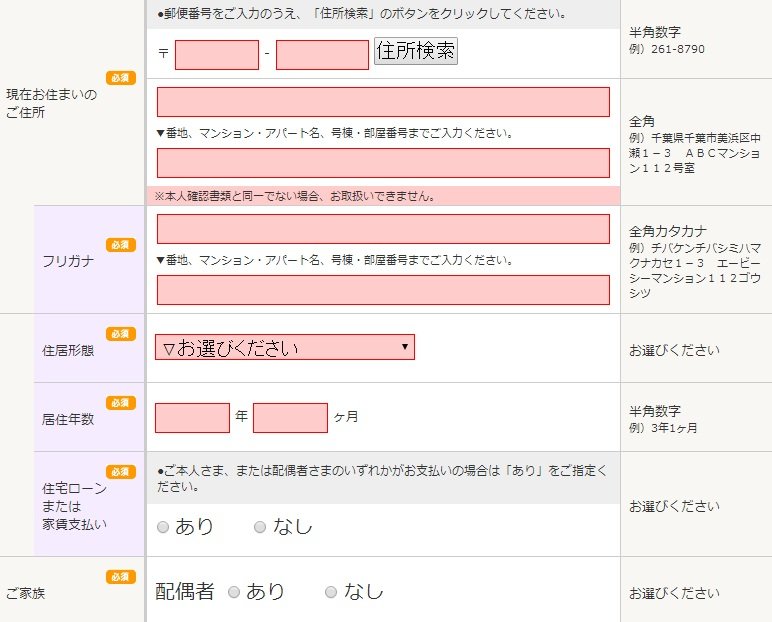772x622 pixels.
Task: Focus the second フリガナ text field
Action: click(383, 290)
